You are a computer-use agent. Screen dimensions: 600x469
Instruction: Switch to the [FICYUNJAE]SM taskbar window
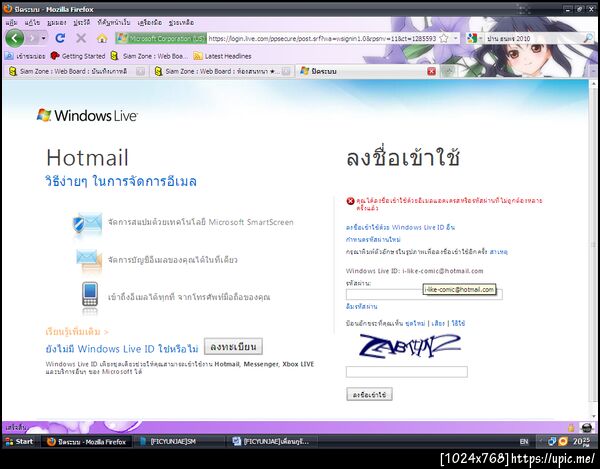pyautogui.click(x=179, y=442)
